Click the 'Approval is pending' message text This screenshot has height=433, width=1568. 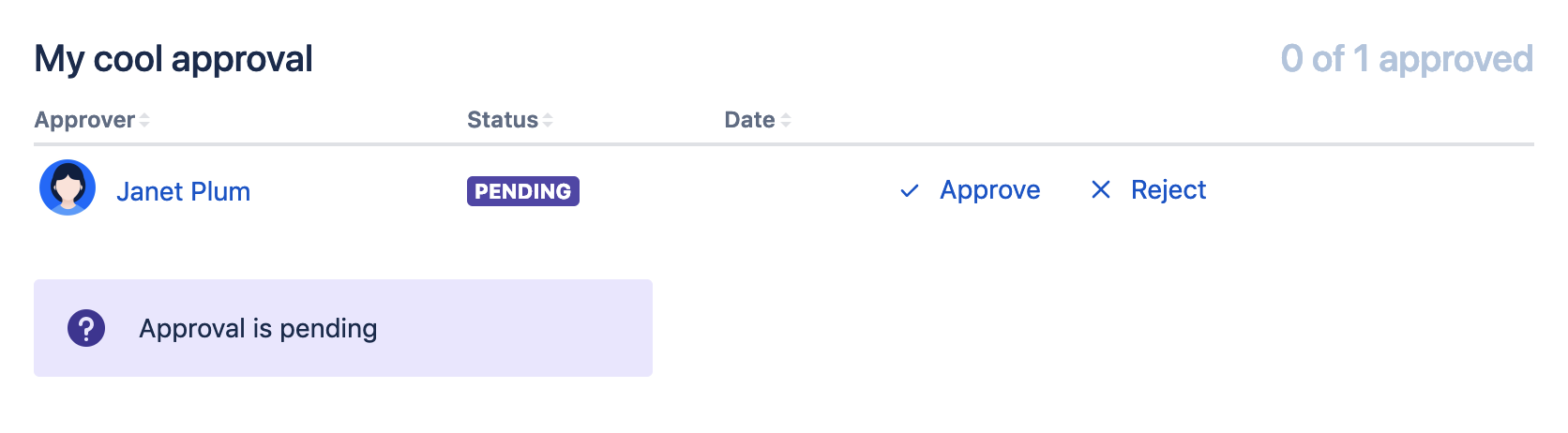258,329
